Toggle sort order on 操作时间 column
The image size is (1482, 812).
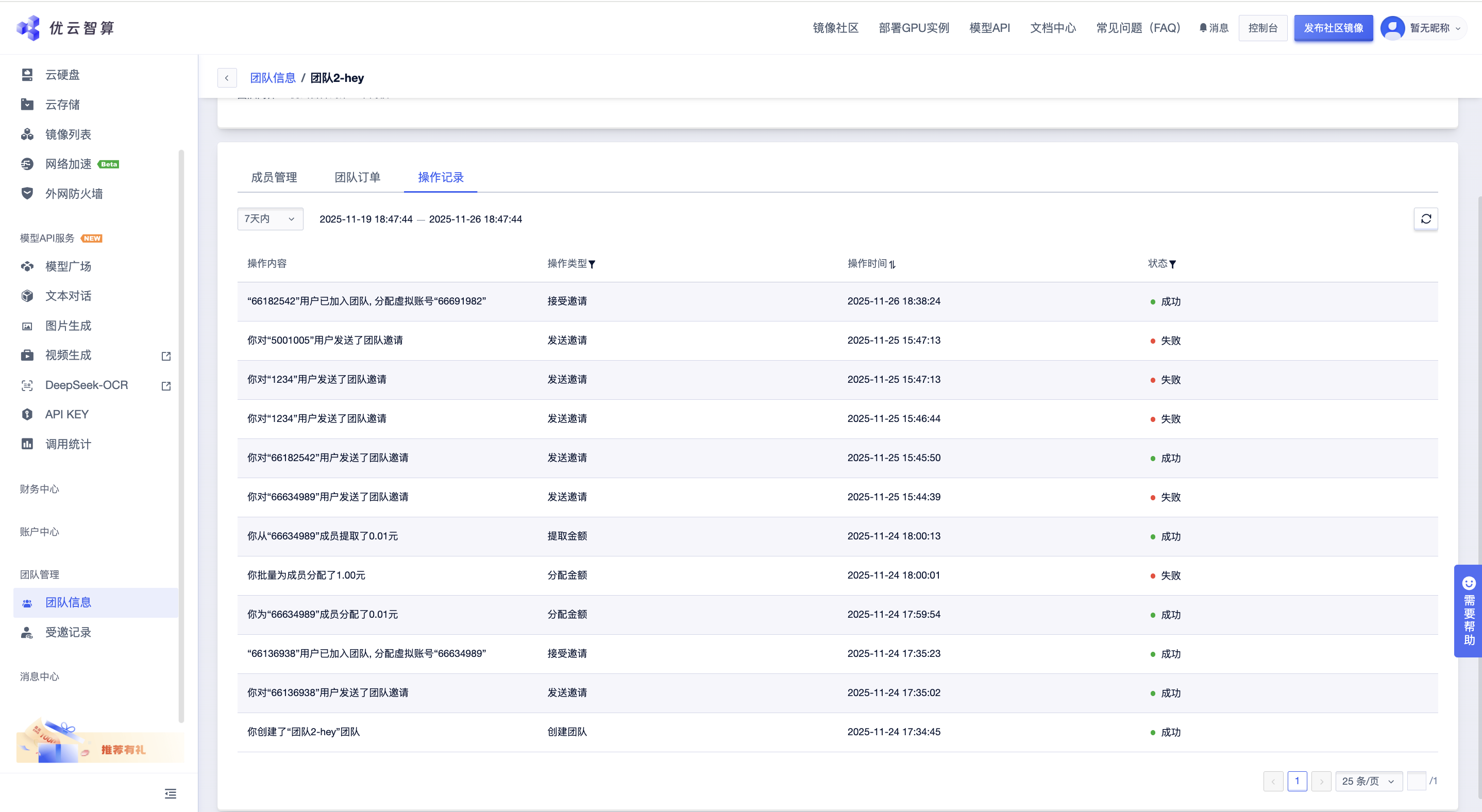(892, 264)
